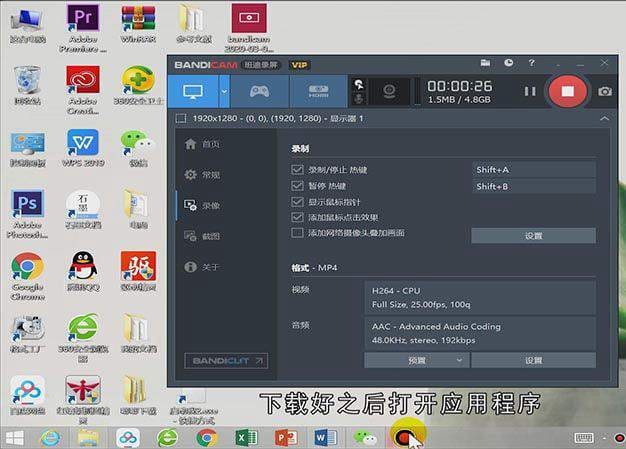This screenshot has width=626, height=449.
Task: Open WinRAR desktop shortcut
Action: [138, 24]
